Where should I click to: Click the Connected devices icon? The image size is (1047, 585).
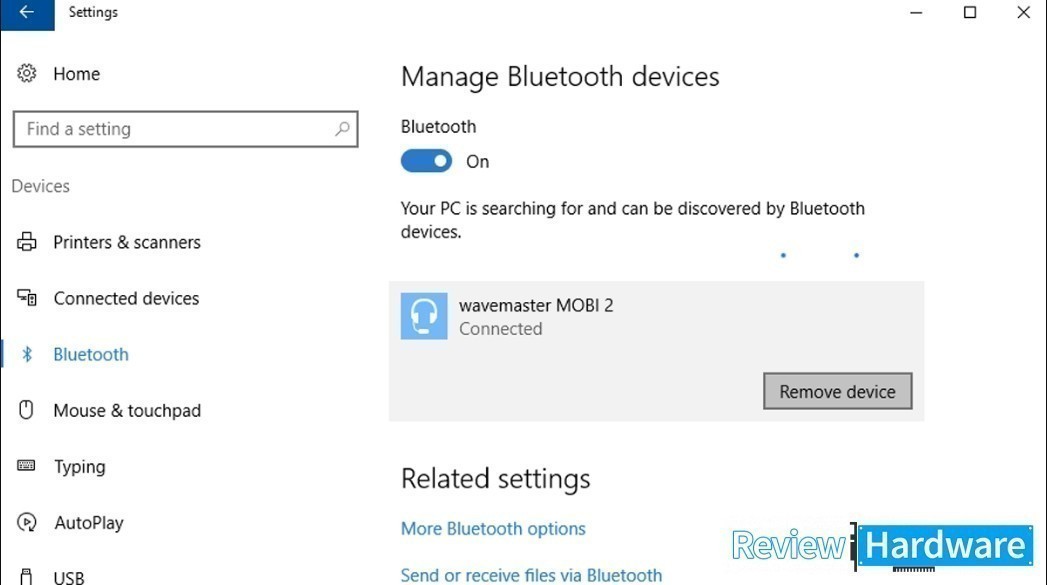27,297
